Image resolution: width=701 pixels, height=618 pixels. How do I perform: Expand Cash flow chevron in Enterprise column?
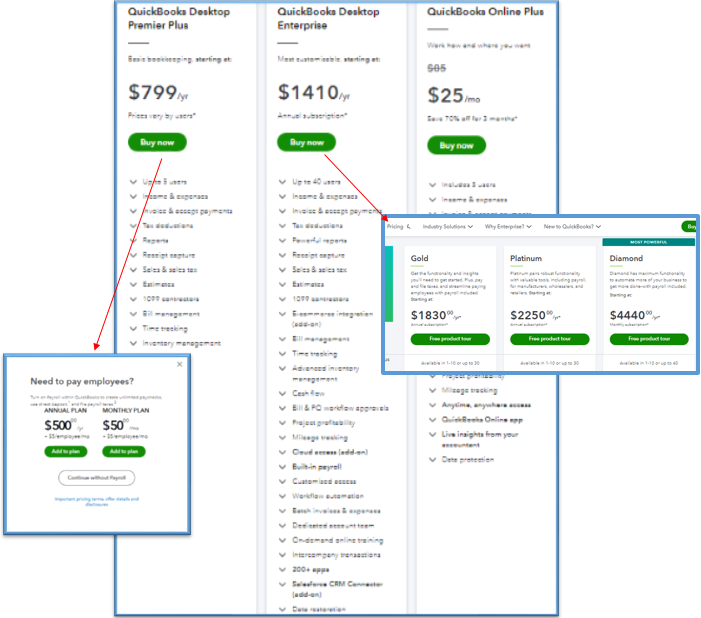click(x=283, y=393)
